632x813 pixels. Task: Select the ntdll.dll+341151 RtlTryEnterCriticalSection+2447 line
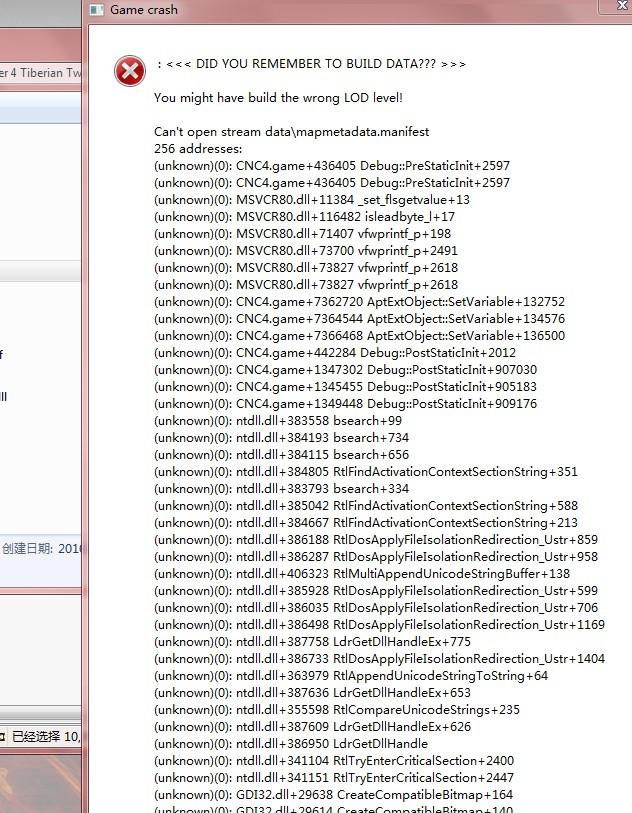(334, 778)
